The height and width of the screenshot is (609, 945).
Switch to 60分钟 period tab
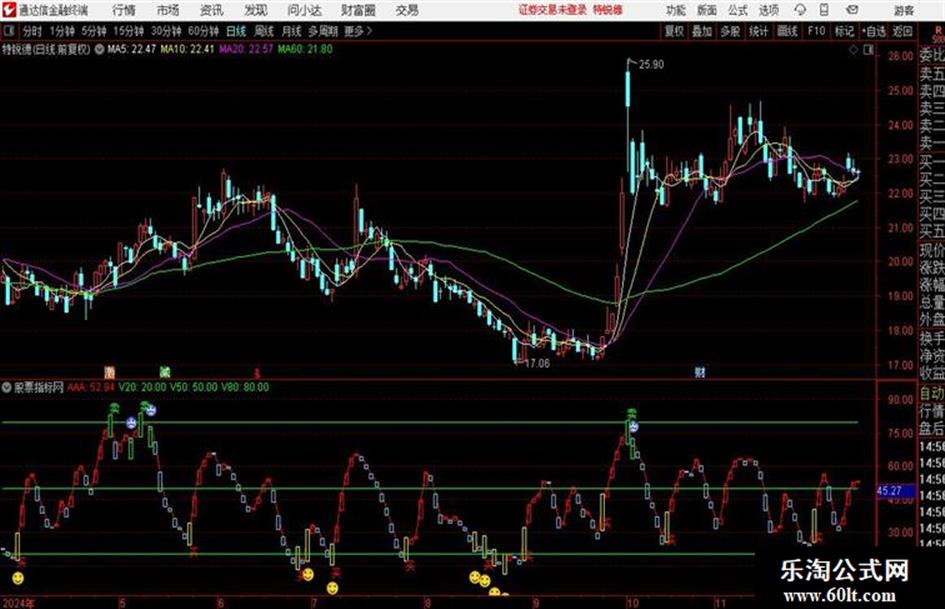point(203,31)
